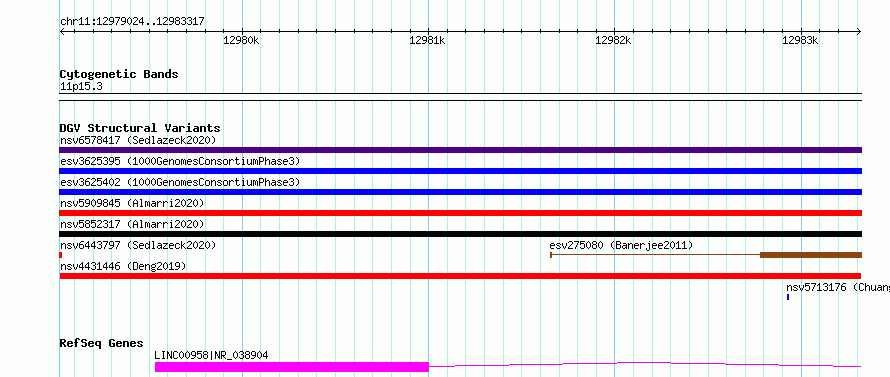Select the thick brown esv275080 block
The width and height of the screenshot is (890, 377).
click(x=811, y=255)
